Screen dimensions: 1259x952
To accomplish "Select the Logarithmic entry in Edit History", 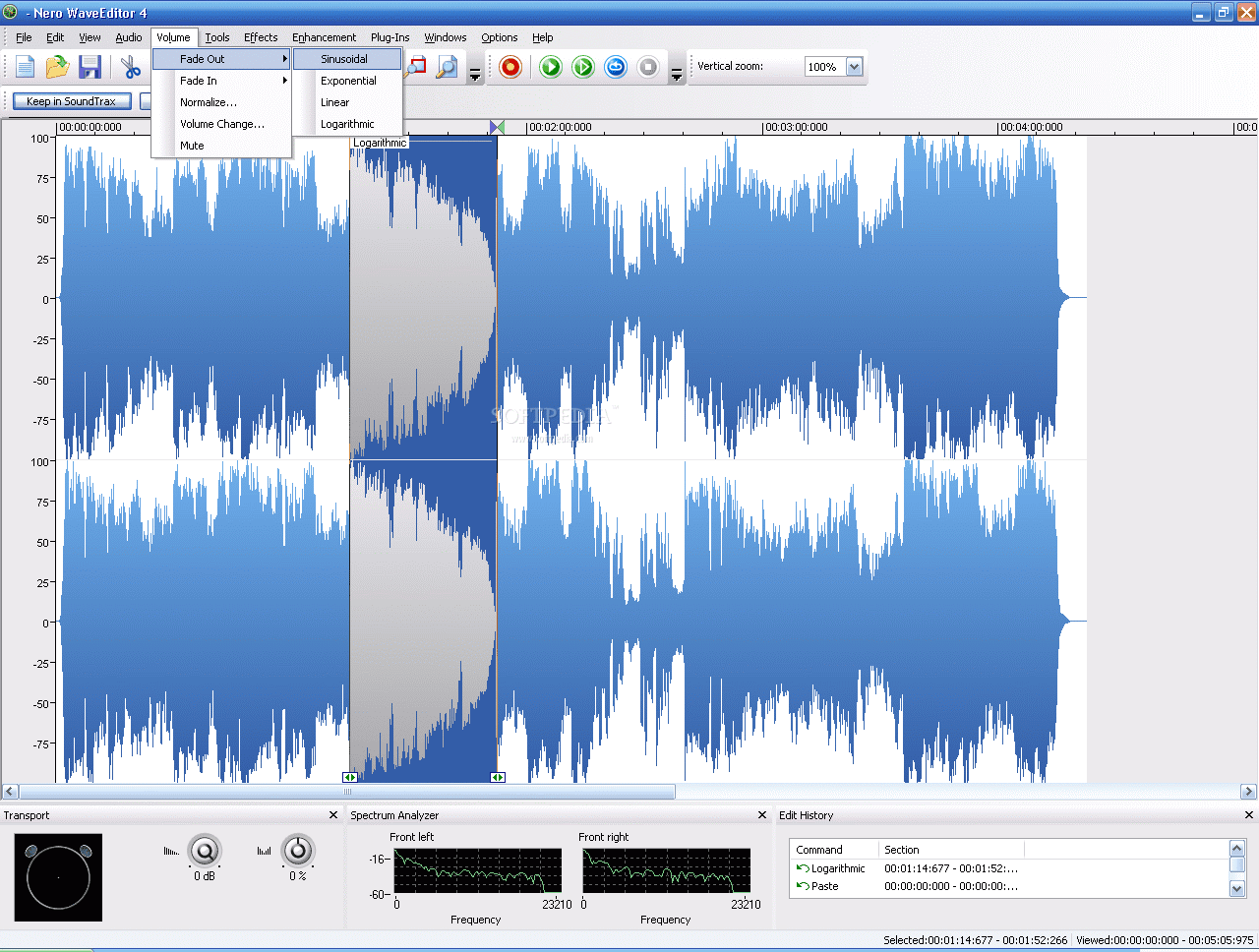I will coord(837,868).
